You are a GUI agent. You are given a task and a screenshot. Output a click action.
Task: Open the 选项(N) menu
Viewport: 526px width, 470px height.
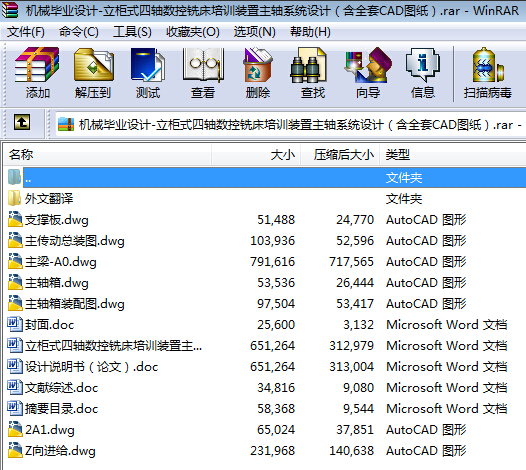[255, 32]
